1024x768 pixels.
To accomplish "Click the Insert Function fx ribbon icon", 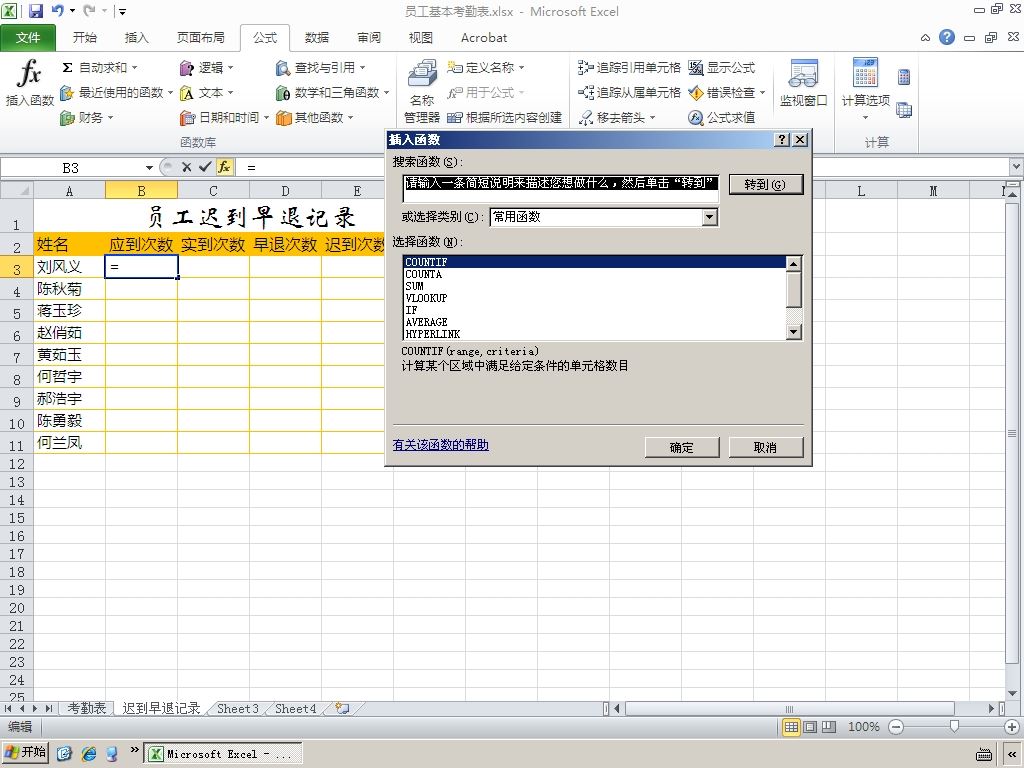I will pos(29,82).
